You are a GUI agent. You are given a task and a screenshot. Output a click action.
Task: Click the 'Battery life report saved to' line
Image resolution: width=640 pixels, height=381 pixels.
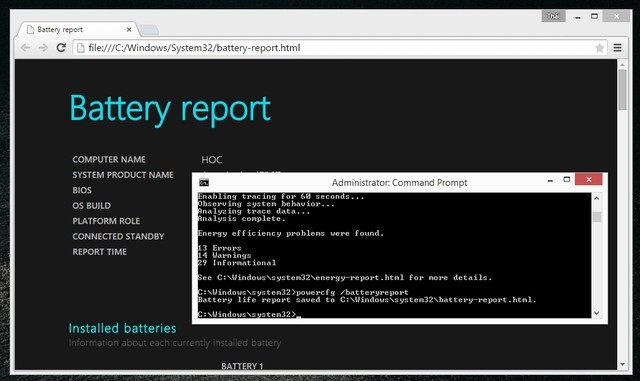pos(367,300)
